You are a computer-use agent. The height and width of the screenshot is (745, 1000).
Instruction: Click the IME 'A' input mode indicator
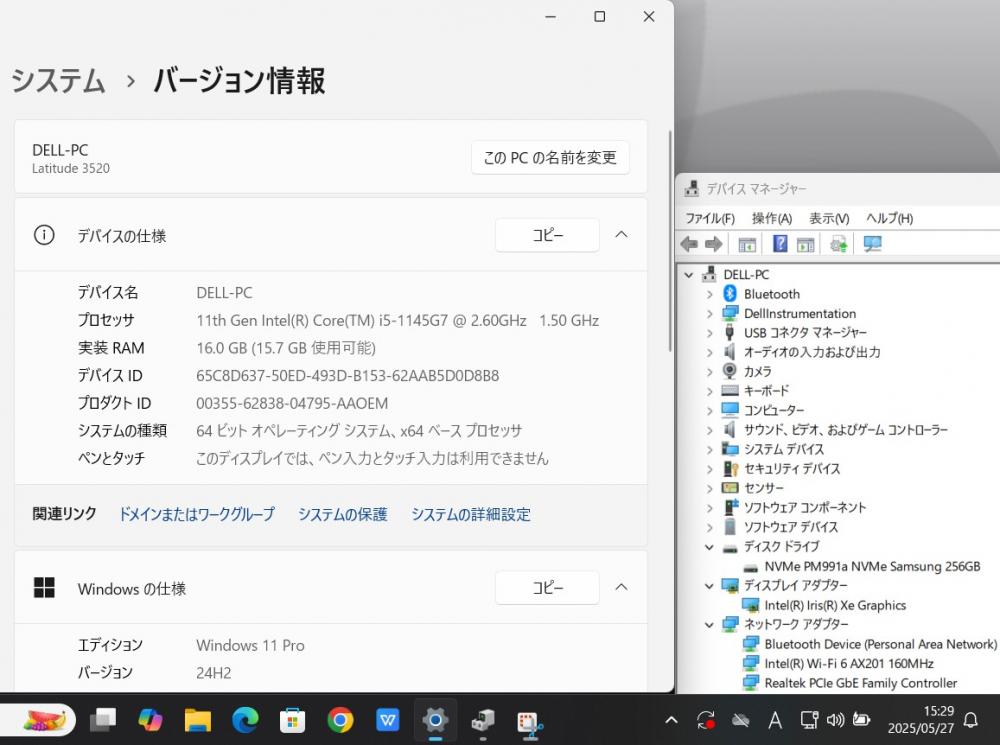[x=775, y=720]
